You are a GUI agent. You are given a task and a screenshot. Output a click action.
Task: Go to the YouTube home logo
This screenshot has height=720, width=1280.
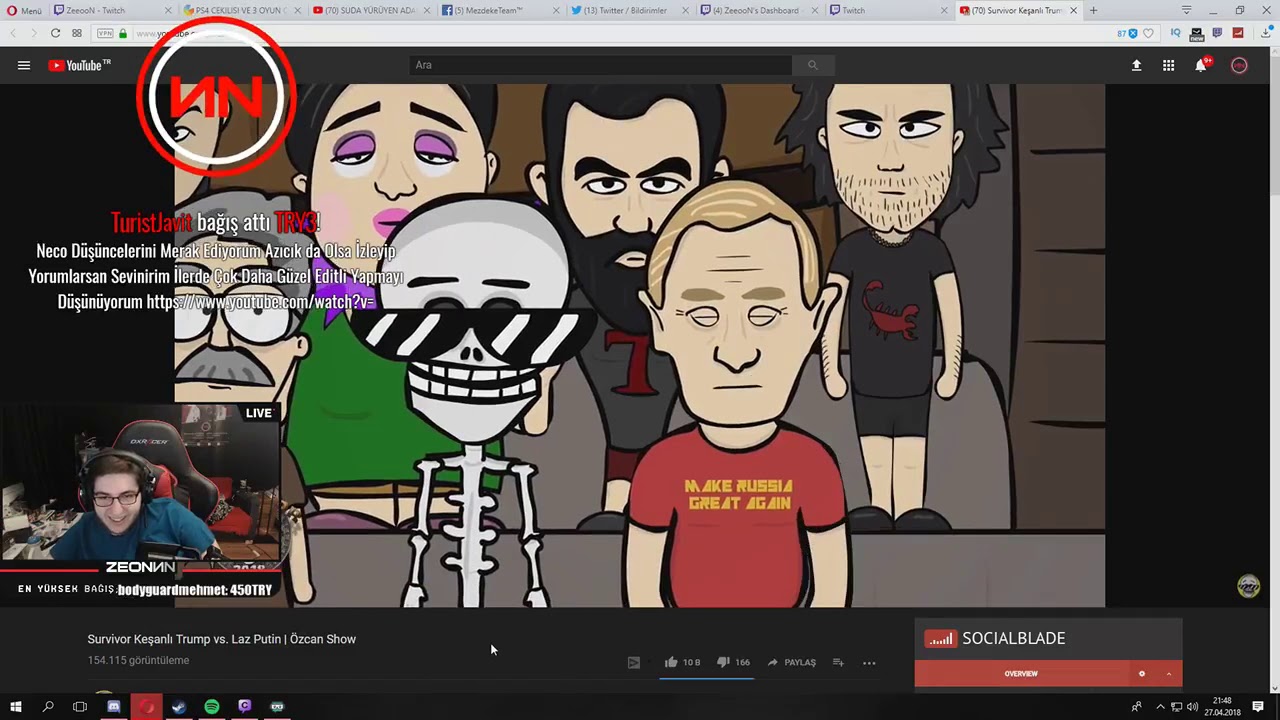pyautogui.click(x=79, y=66)
